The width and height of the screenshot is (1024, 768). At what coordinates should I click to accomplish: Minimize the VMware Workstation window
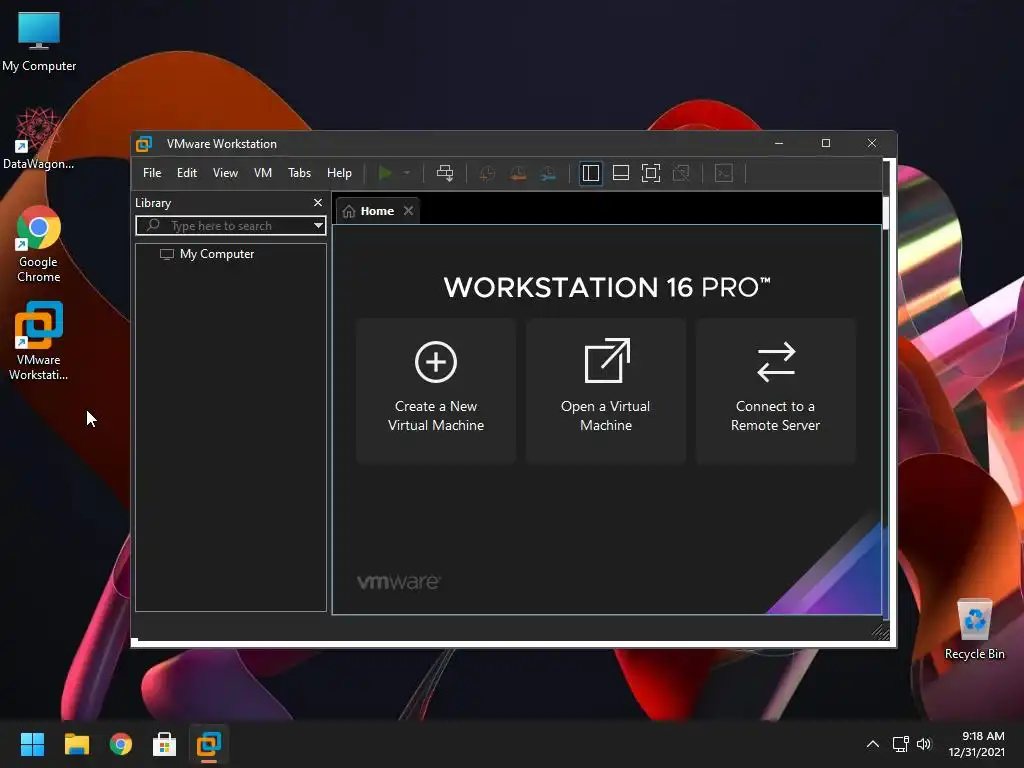[779, 143]
